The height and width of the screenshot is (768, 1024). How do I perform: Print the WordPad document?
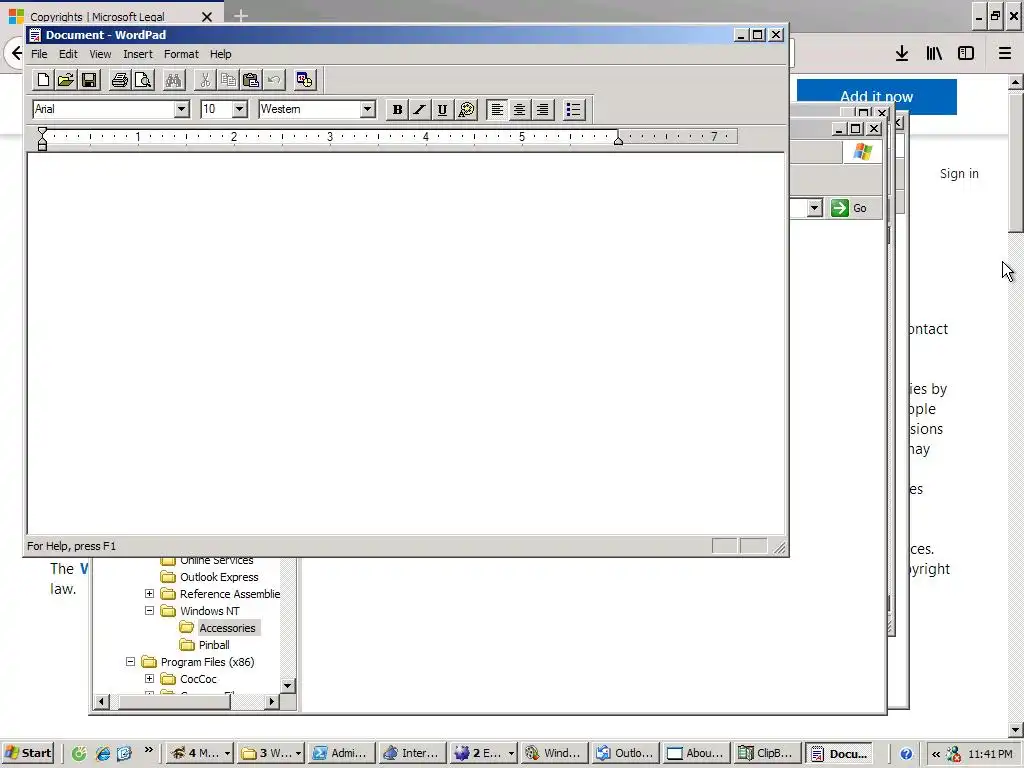pyautogui.click(x=120, y=80)
